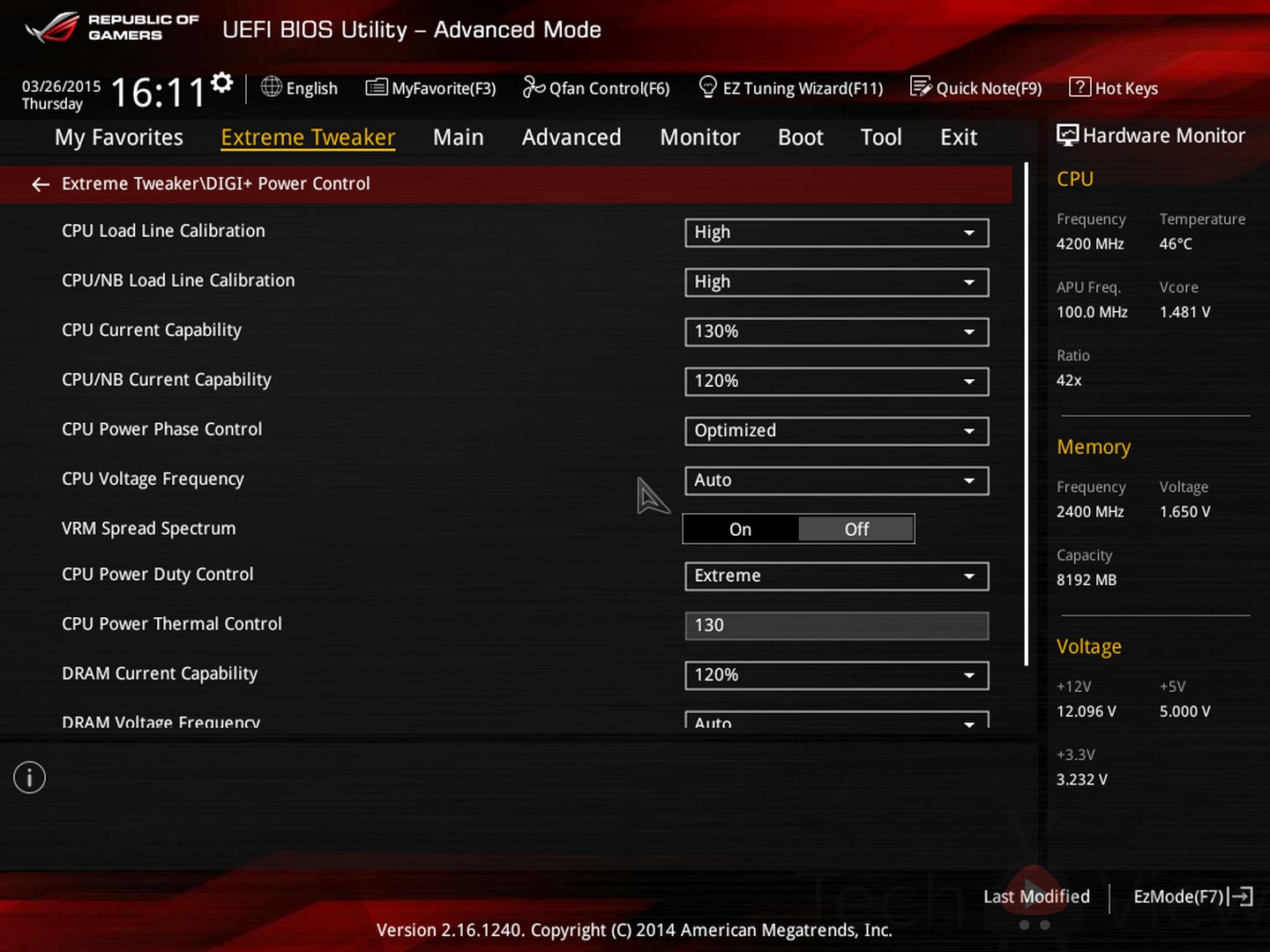The height and width of the screenshot is (952, 1270).
Task: Click the vertical scrollbar of settings list
Action: pyautogui.click(x=1027, y=414)
